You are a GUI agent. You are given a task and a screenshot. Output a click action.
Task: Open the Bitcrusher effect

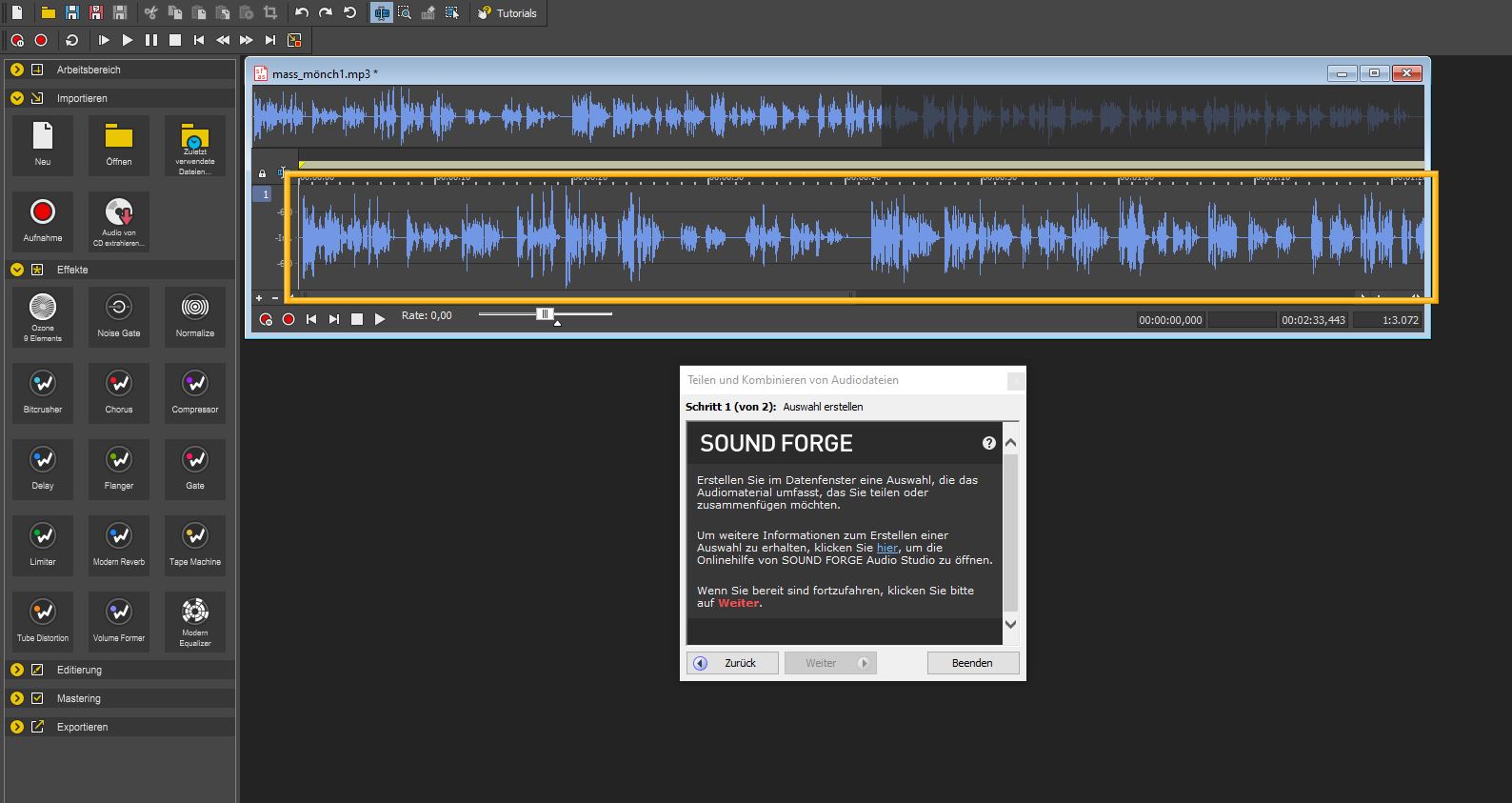43,393
